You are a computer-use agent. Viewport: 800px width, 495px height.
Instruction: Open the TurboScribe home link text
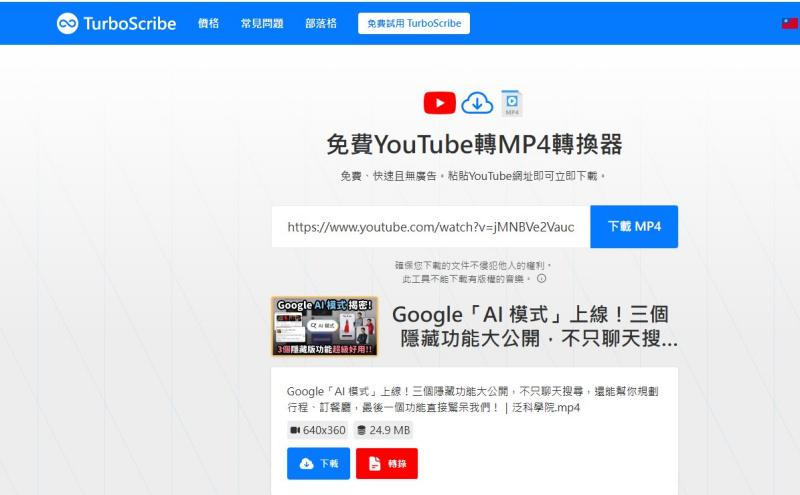click(130, 23)
